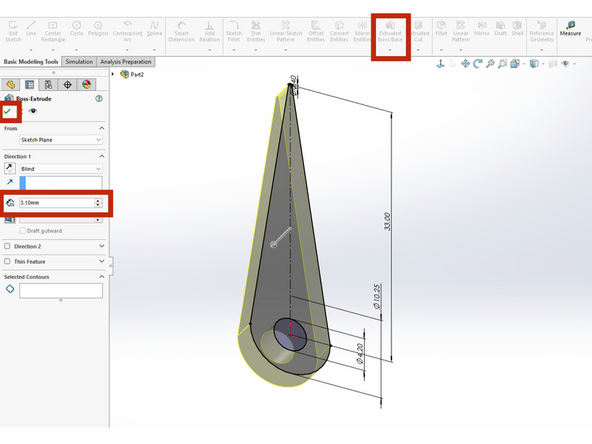Click the Convert Entities tool
592x444 pixels.
point(339,31)
